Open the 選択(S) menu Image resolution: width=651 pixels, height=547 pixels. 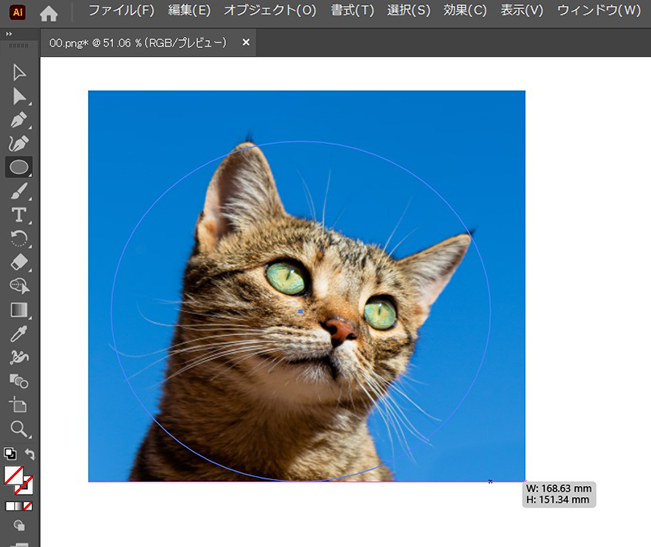pyautogui.click(x=409, y=10)
